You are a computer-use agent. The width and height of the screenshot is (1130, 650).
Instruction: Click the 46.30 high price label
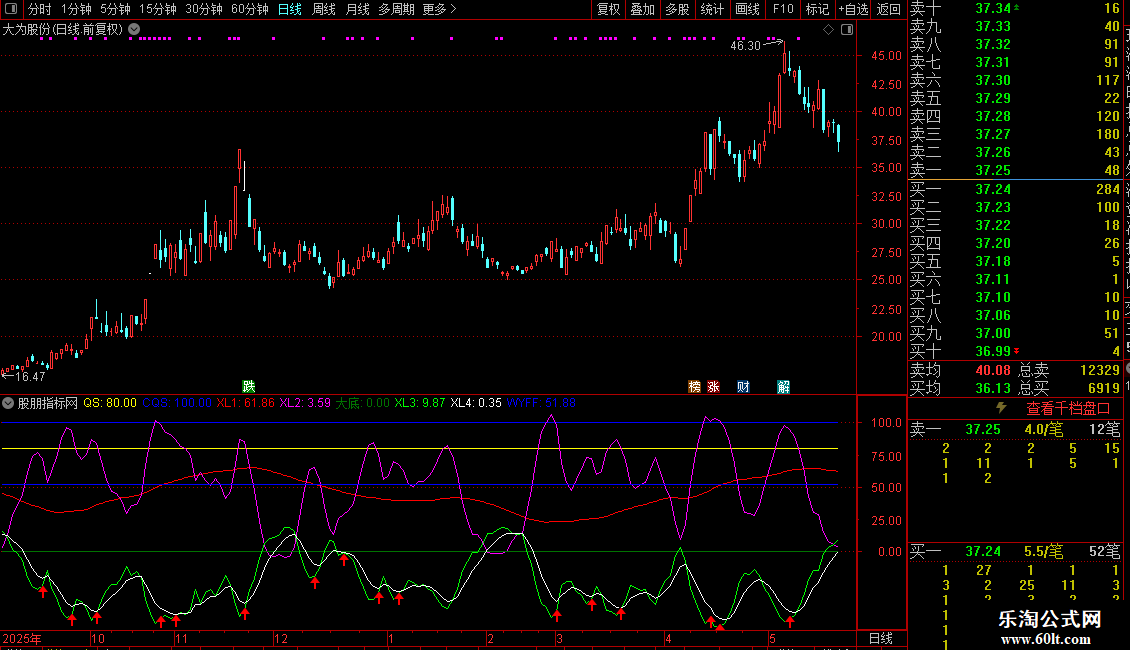[745, 46]
